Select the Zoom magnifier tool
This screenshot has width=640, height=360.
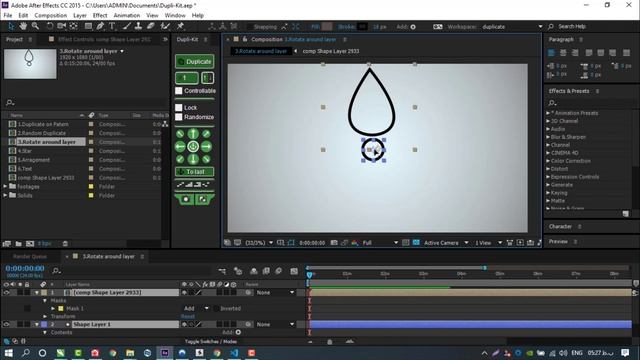click(x=35, y=26)
